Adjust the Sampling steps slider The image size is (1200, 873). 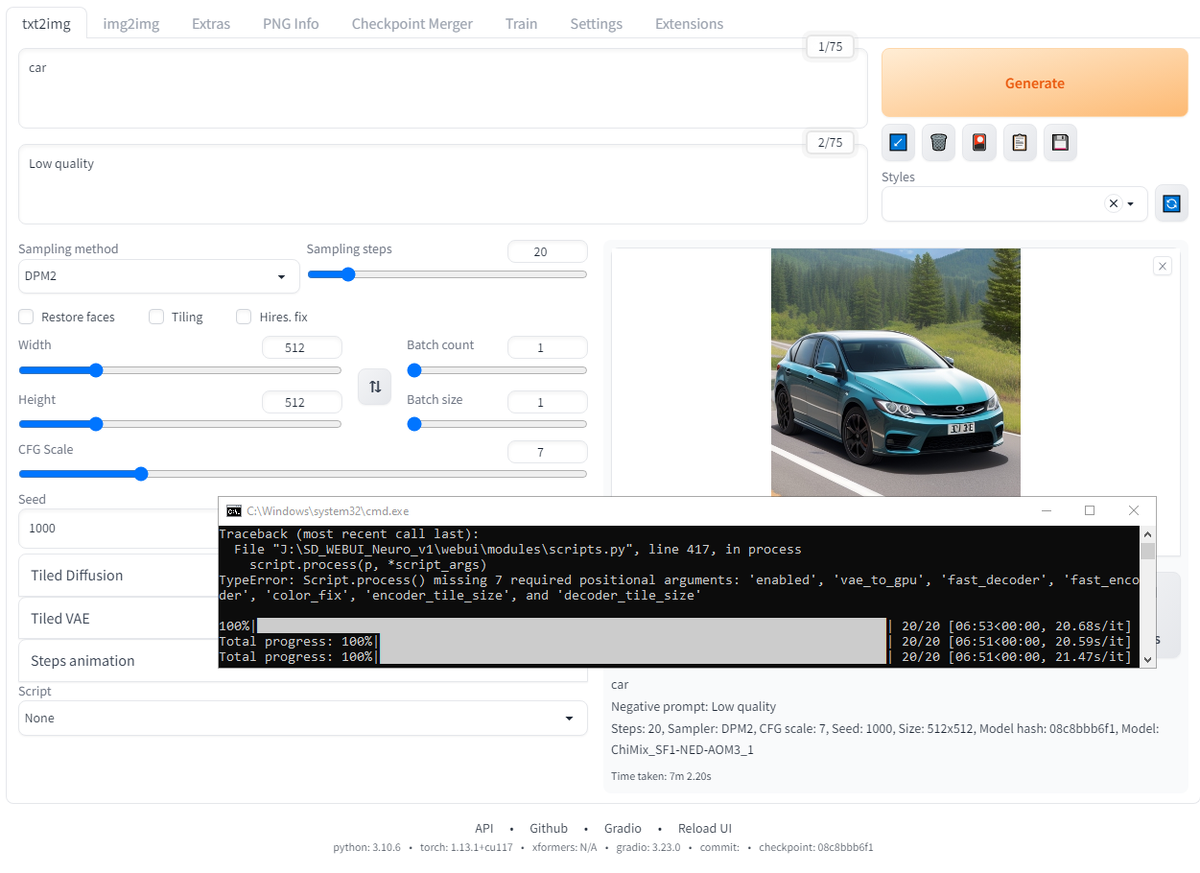pos(447,274)
